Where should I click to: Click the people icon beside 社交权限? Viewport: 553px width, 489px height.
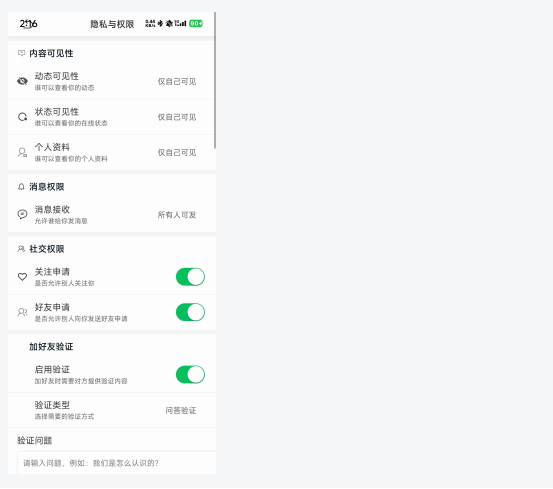coord(21,249)
